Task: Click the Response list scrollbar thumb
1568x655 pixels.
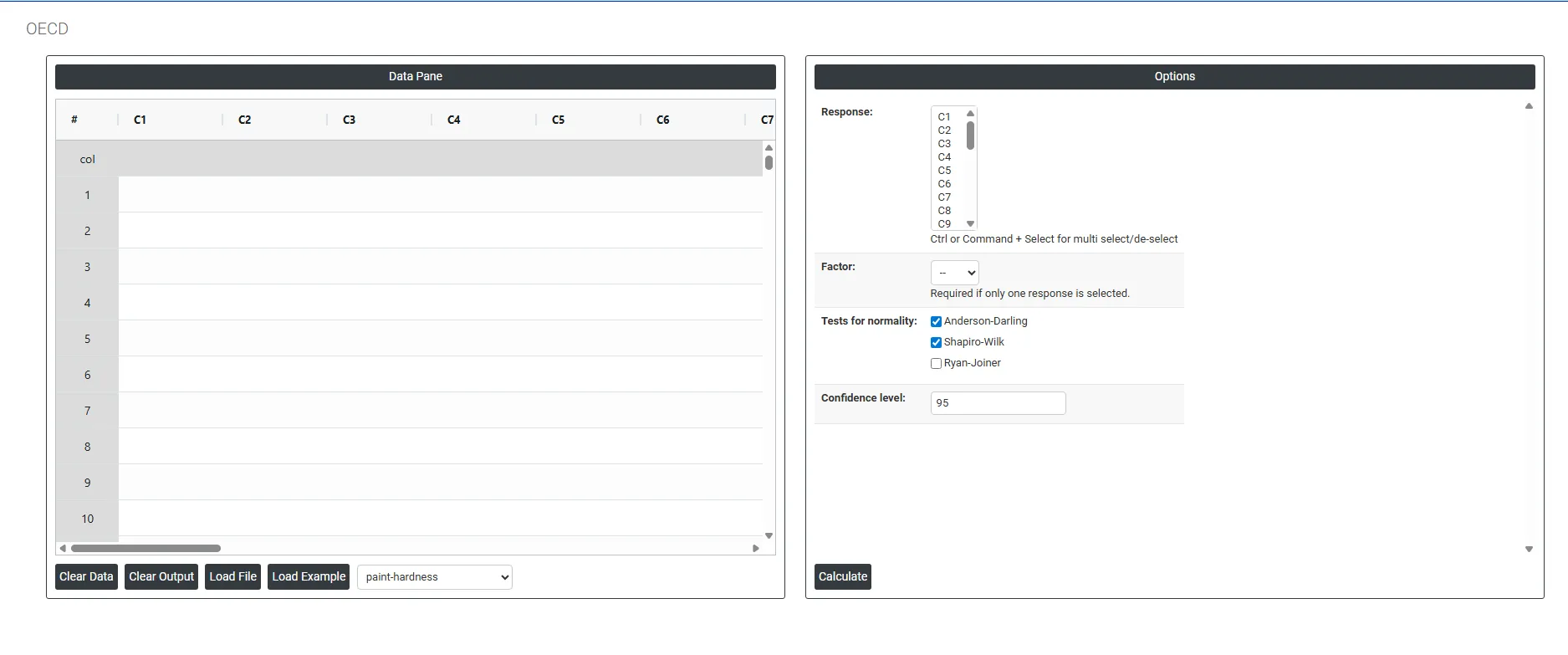Action: point(970,136)
